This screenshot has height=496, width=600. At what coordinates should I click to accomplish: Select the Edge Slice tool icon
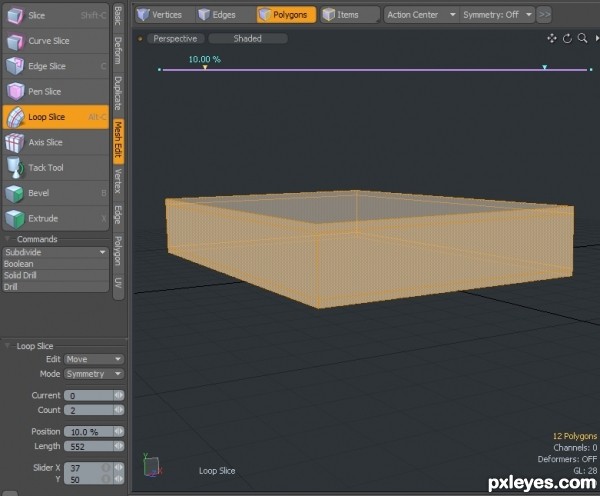[15, 66]
